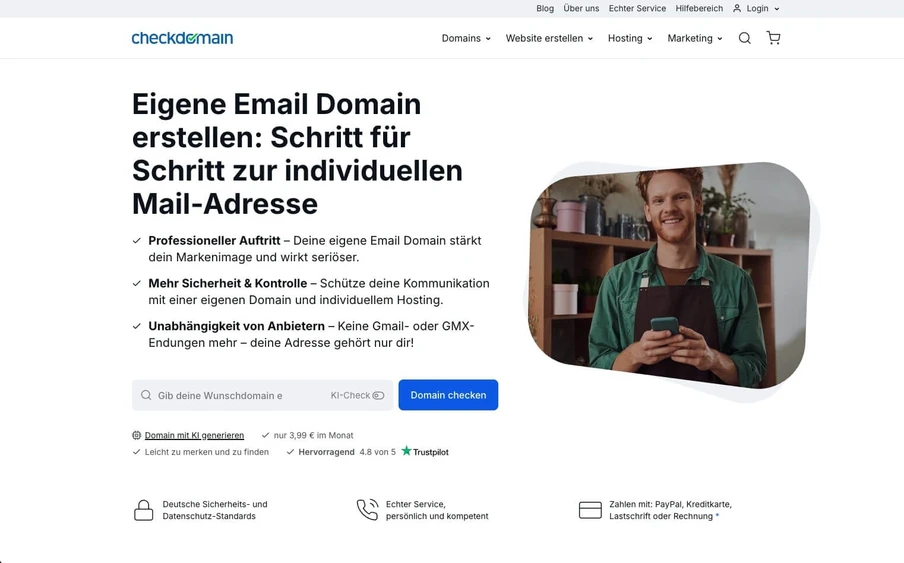Open the Website erstellen menu
The width and height of the screenshot is (904, 563).
coord(549,38)
